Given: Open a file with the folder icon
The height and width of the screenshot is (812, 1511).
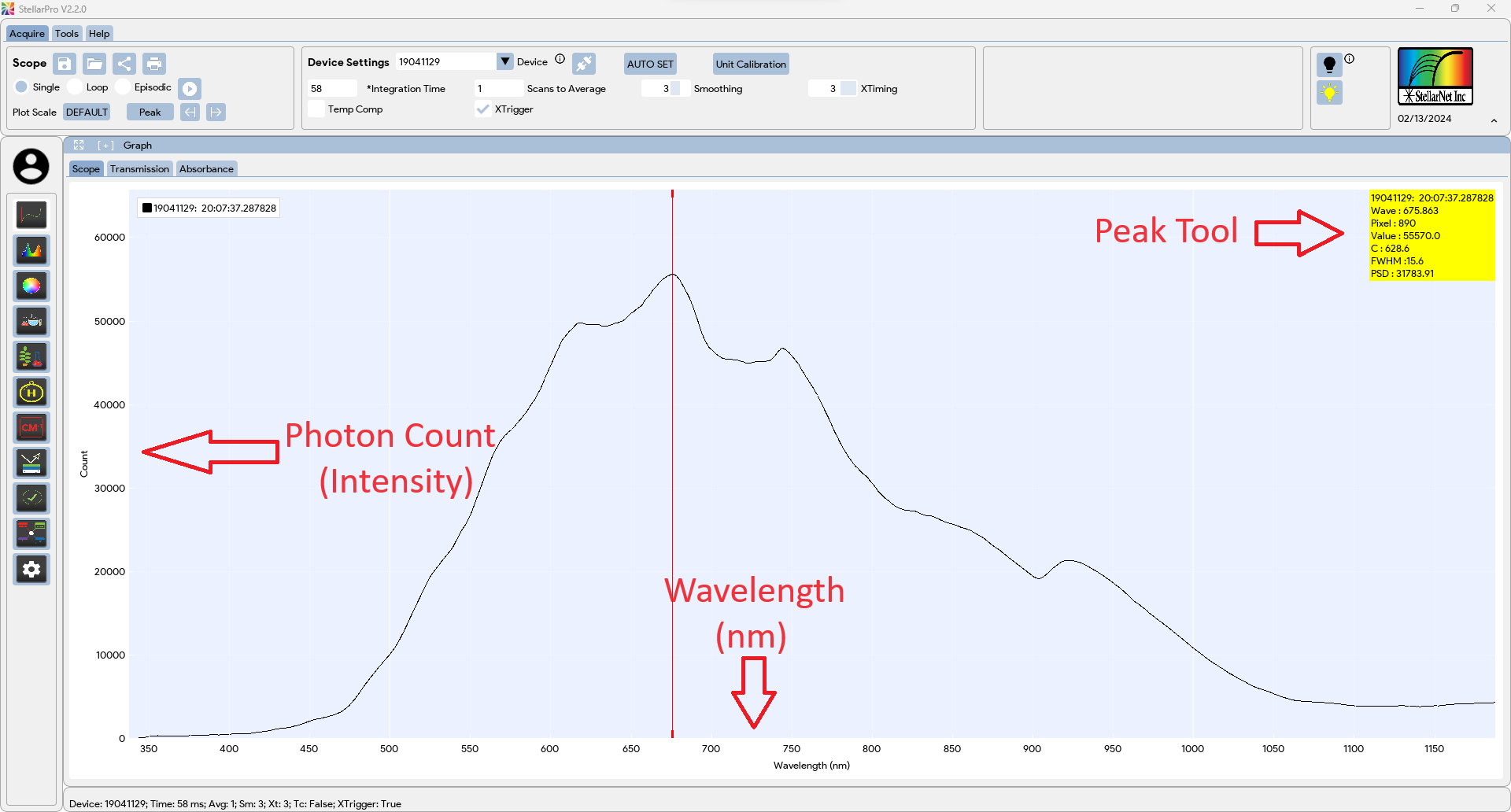Looking at the screenshot, I should point(94,64).
